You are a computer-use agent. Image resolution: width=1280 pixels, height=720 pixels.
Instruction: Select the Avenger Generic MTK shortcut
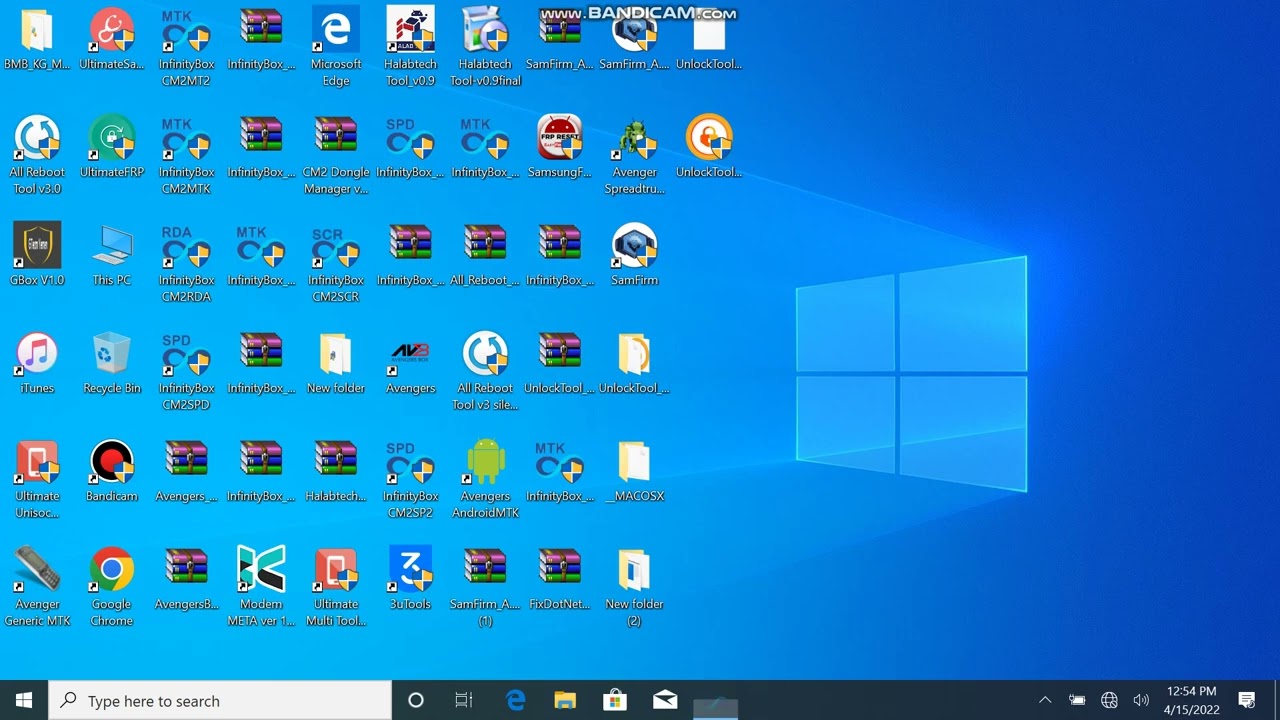(37, 570)
